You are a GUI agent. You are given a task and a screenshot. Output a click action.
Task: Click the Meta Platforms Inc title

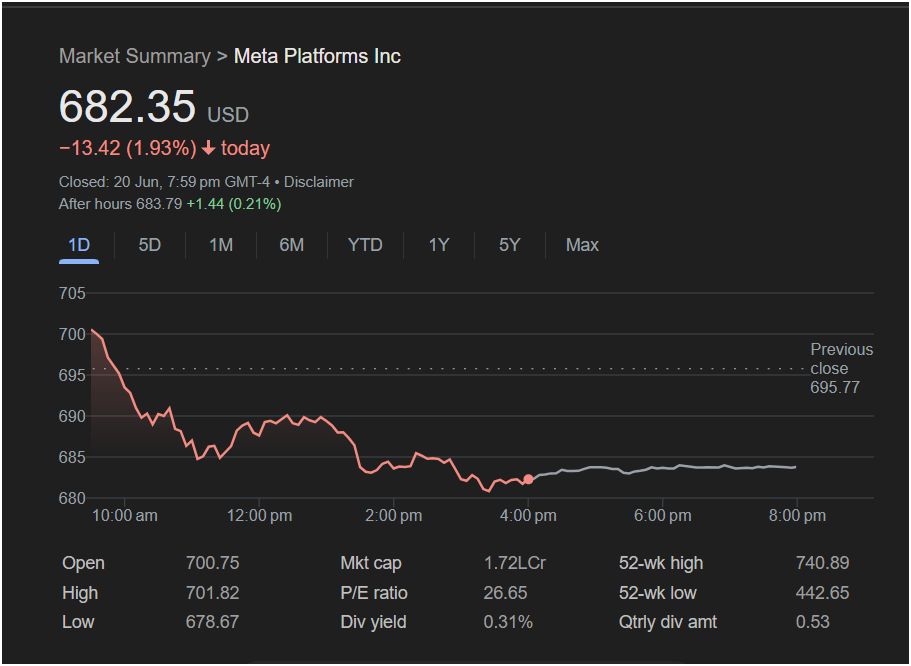pyautogui.click(x=317, y=56)
